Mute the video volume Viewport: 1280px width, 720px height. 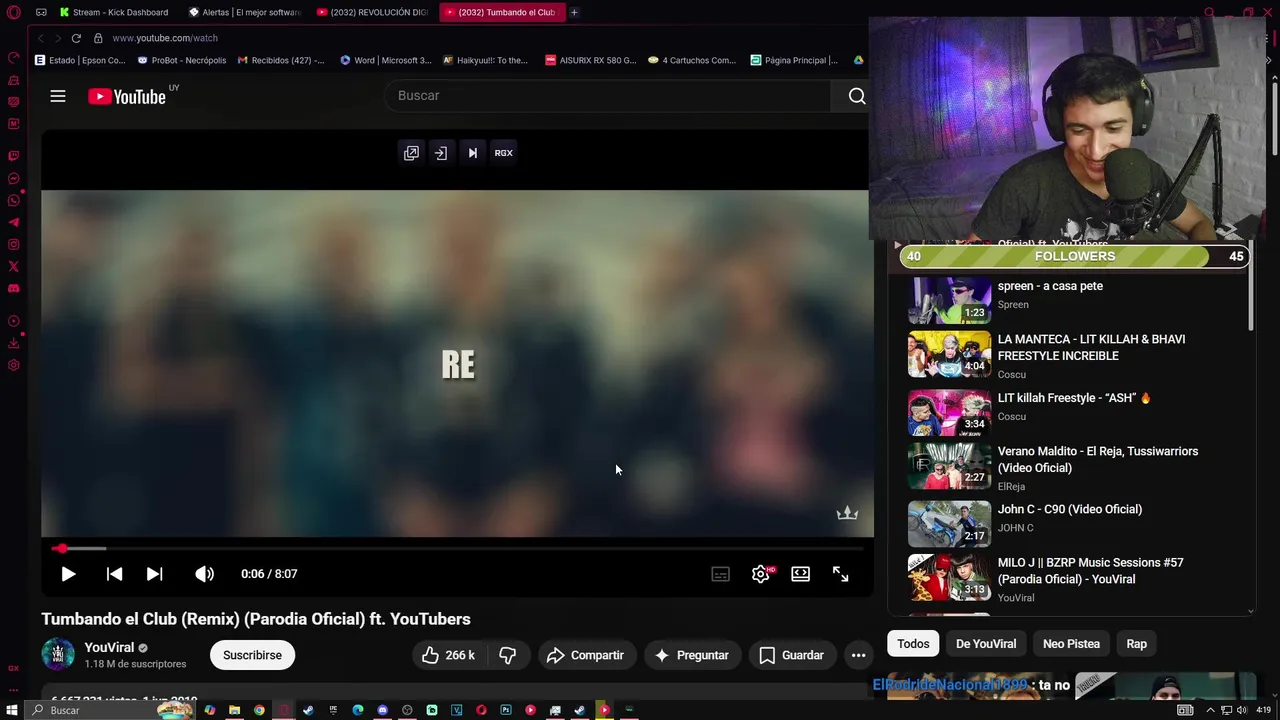tap(204, 574)
